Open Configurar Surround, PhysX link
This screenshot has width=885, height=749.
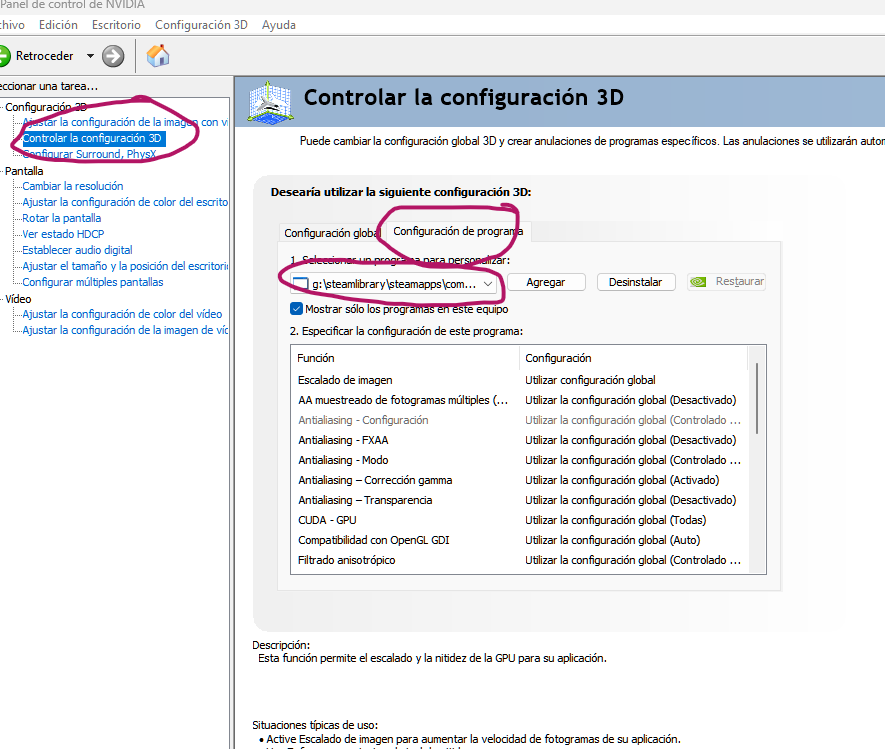point(89,154)
